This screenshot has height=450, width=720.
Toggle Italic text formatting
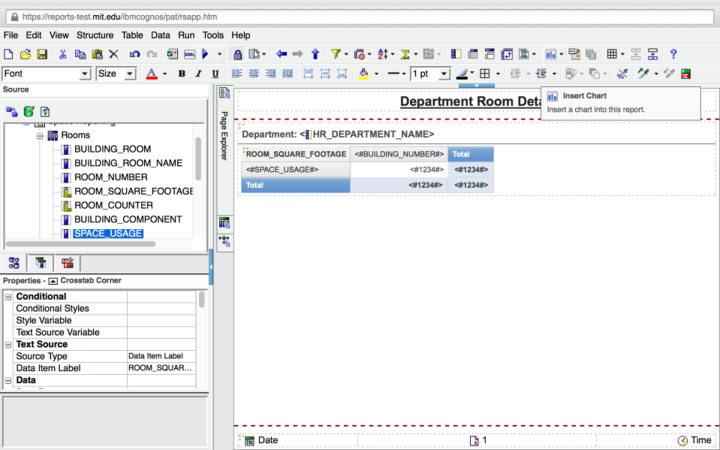coord(199,74)
